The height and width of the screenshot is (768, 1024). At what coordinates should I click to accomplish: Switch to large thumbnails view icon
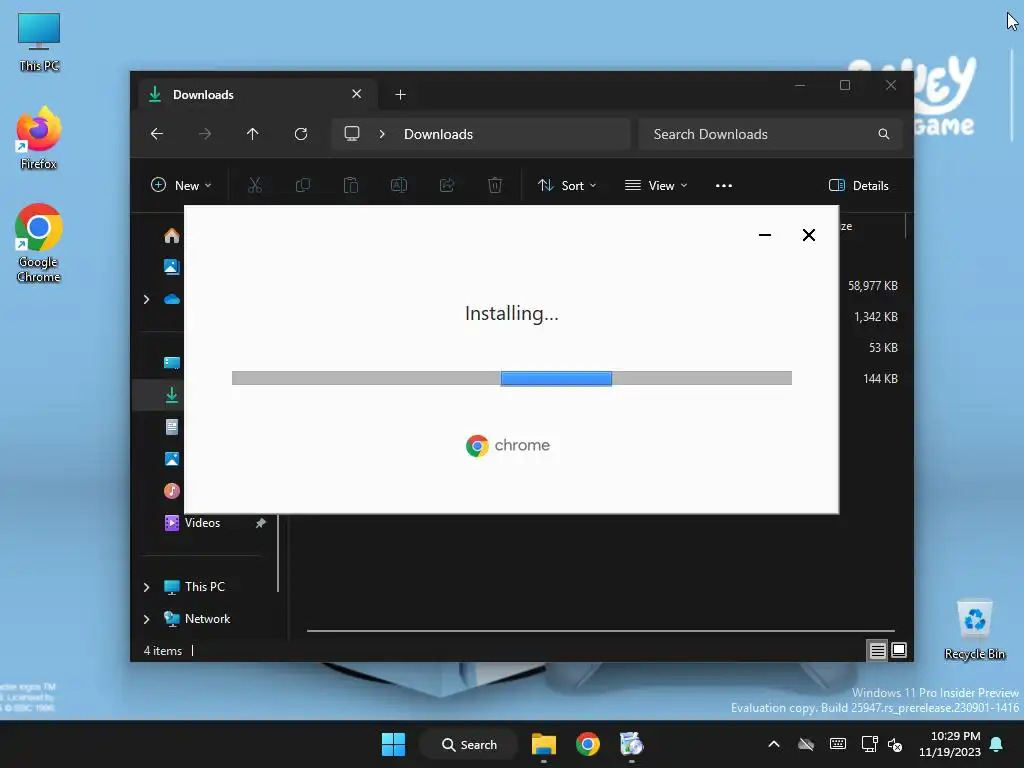pos(899,650)
